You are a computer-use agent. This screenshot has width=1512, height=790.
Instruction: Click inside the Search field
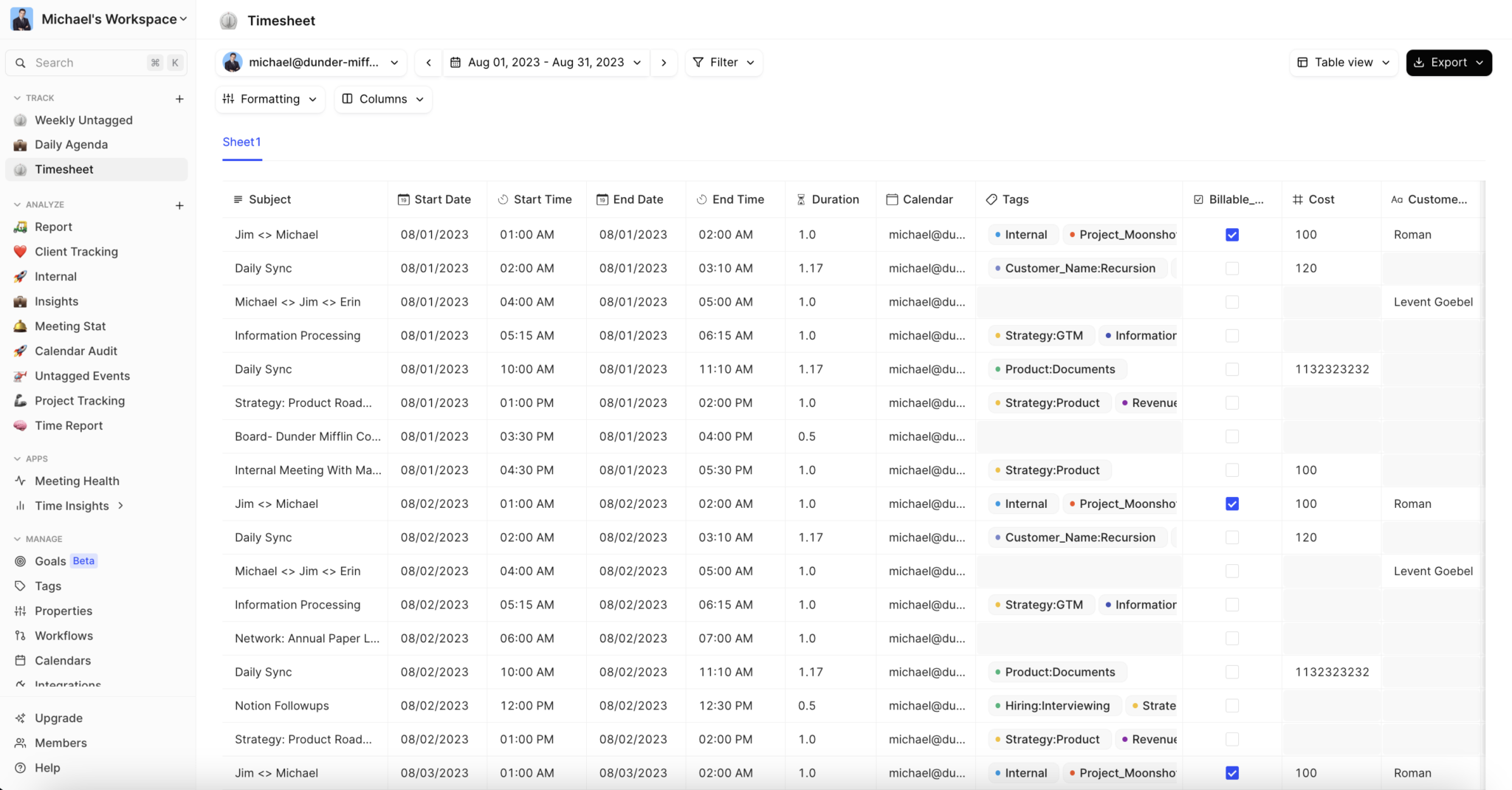(x=96, y=63)
